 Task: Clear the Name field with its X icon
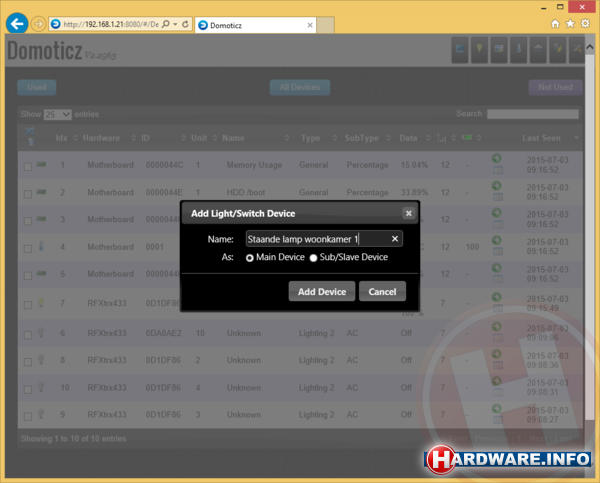tap(395, 239)
